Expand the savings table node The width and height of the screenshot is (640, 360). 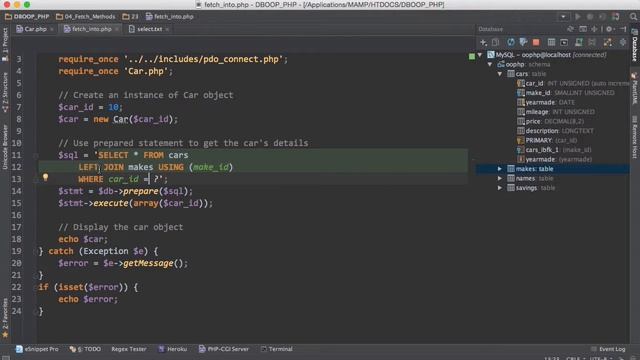[x=500, y=188]
